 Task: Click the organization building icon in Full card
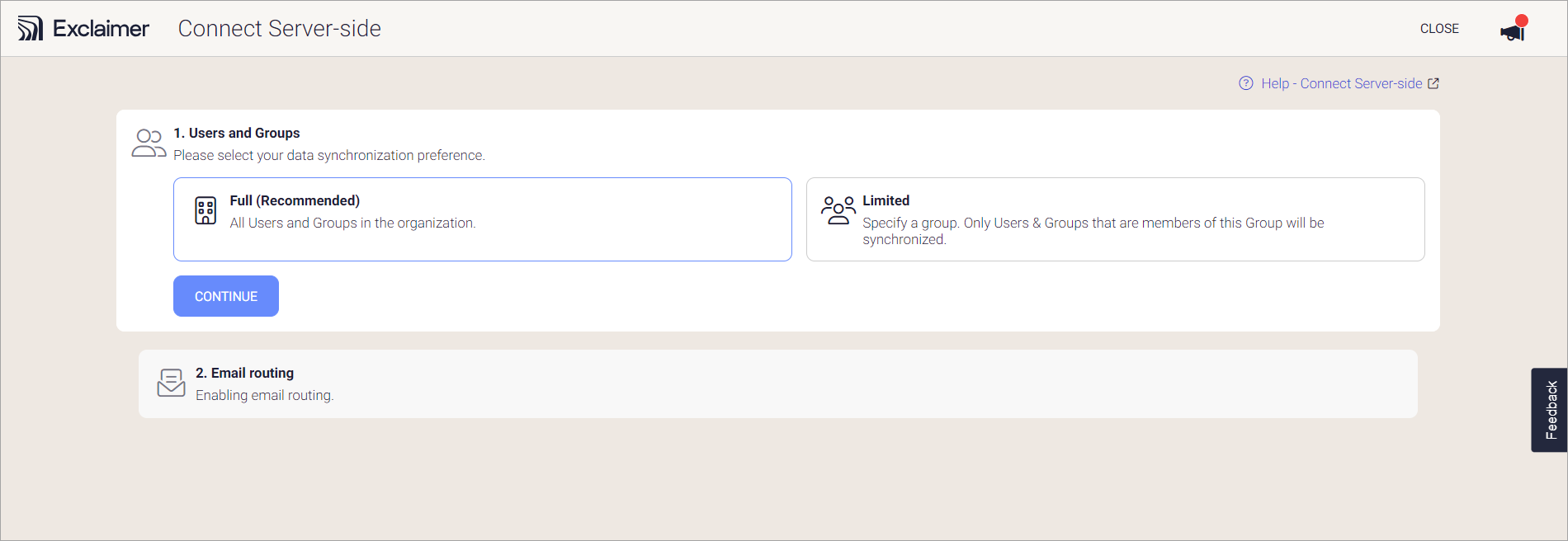point(205,210)
